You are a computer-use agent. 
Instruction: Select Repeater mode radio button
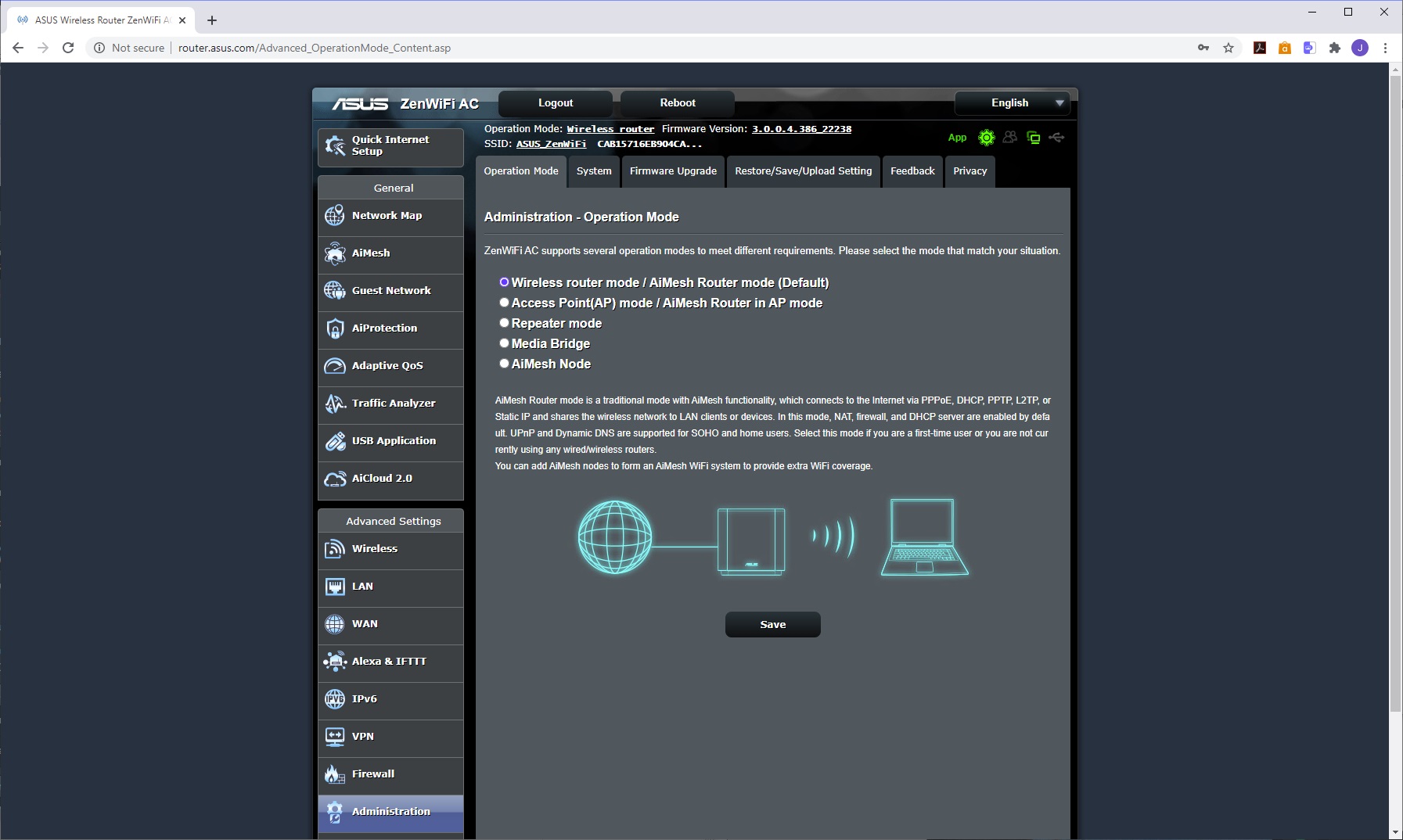[x=504, y=323]
